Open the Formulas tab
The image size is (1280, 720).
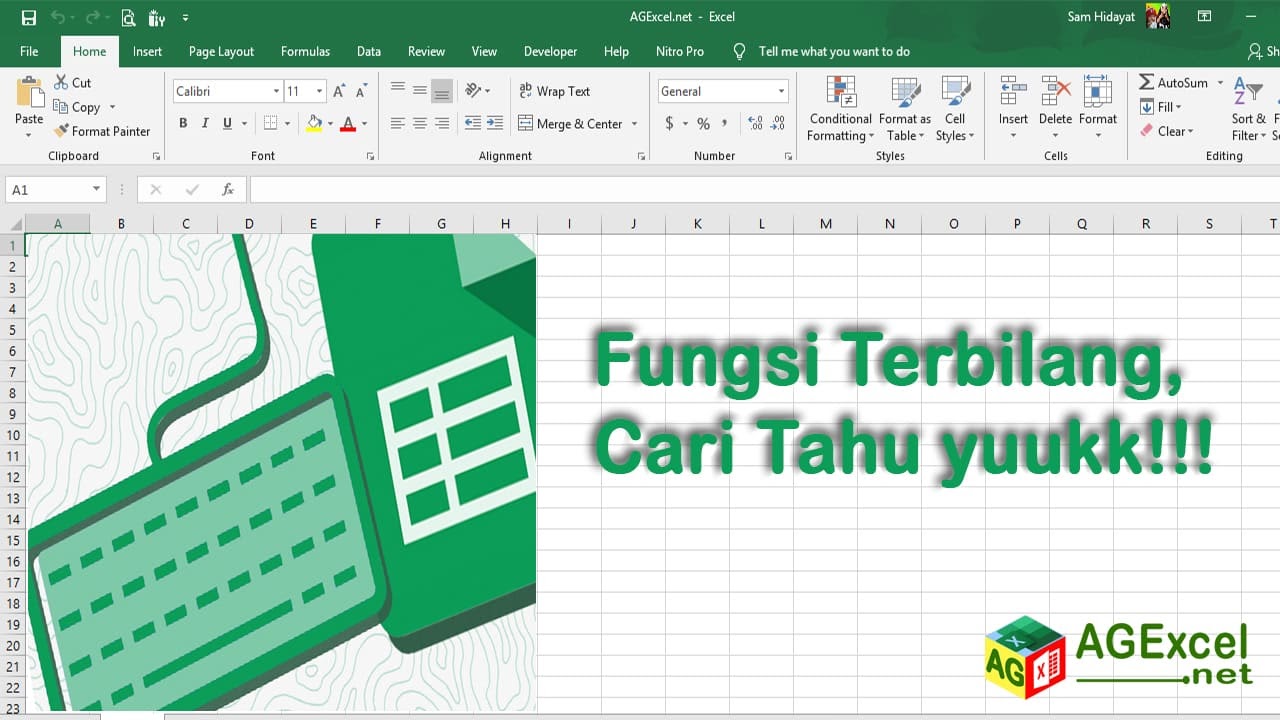(x=305, y=51)
